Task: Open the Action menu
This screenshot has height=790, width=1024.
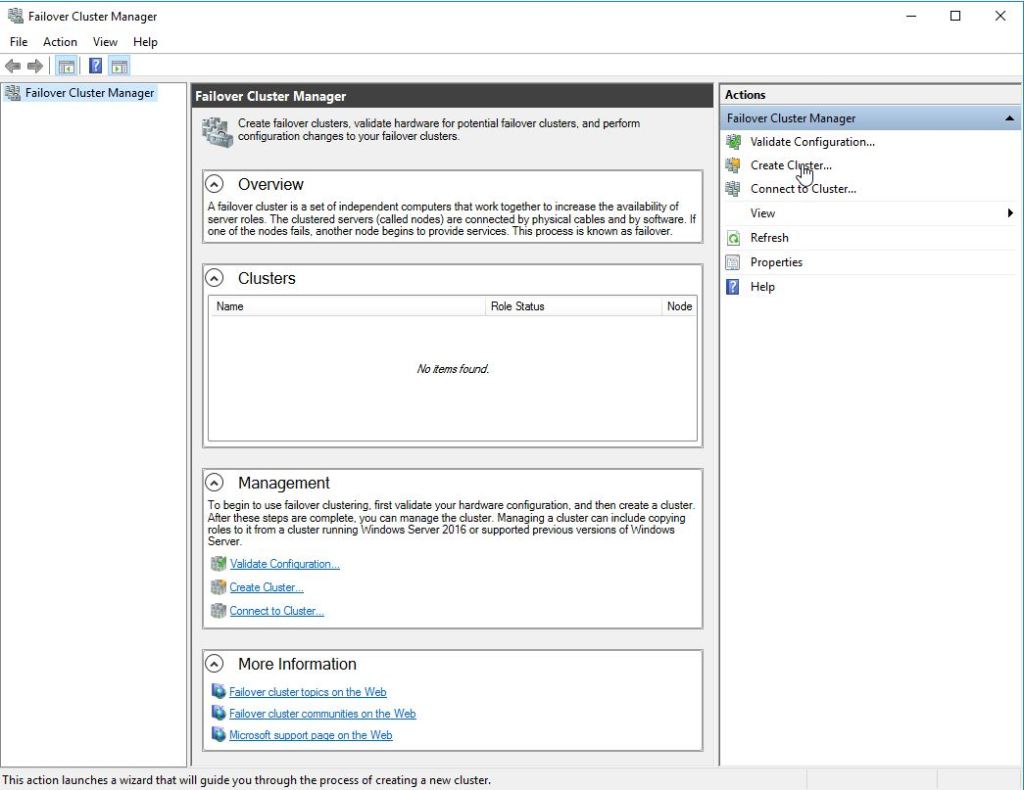Action: (60, 41)
